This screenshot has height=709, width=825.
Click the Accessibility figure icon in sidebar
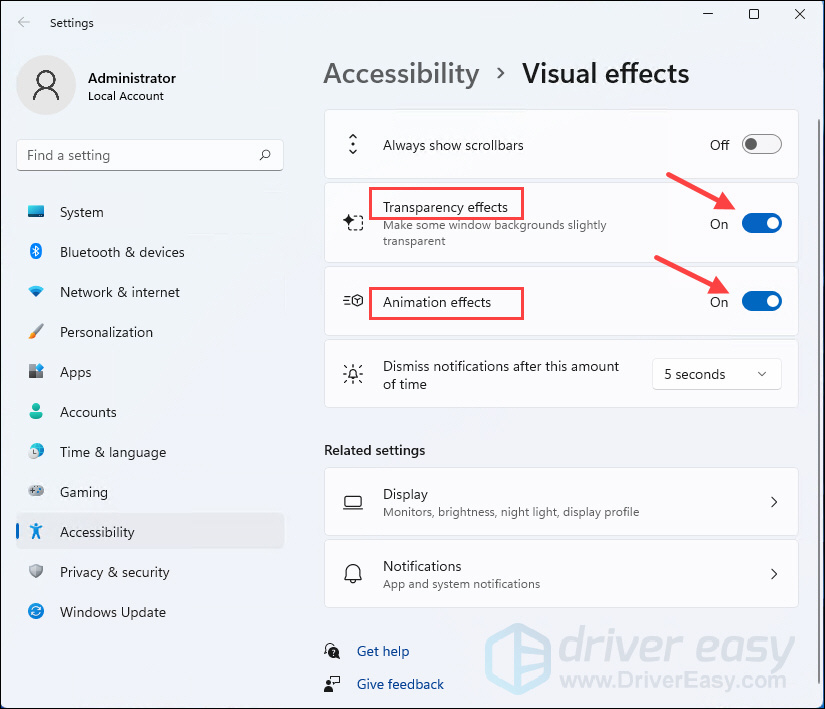click(x=36, y=531)
